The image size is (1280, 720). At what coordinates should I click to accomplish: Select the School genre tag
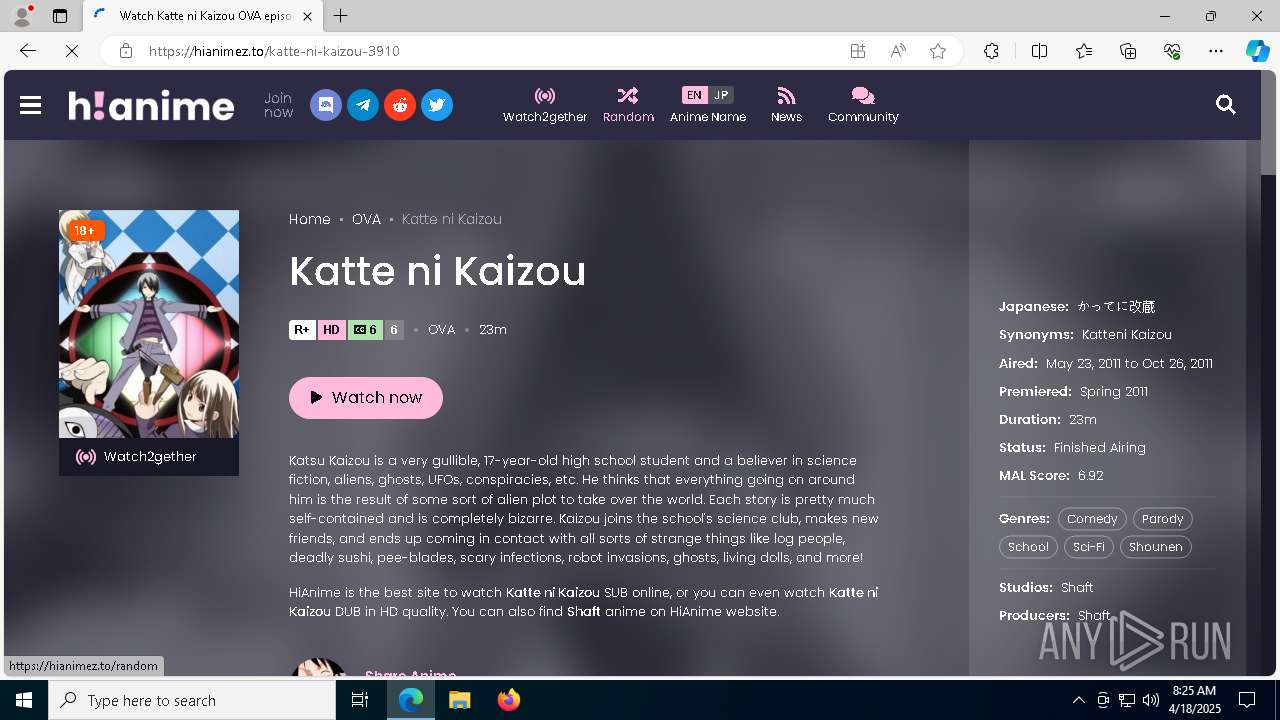click(x=1028, y=547)
